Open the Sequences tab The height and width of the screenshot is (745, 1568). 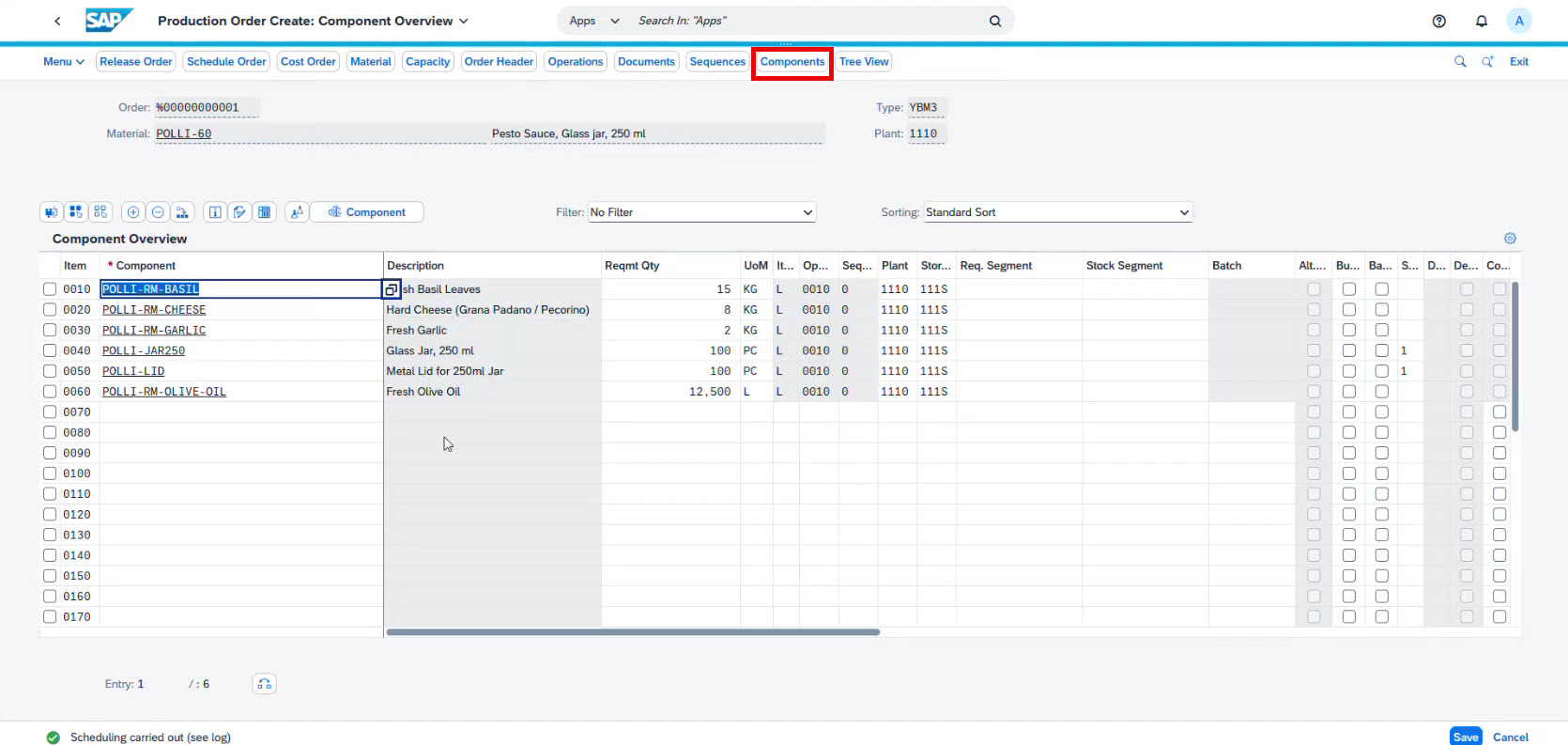click(717, 61)
